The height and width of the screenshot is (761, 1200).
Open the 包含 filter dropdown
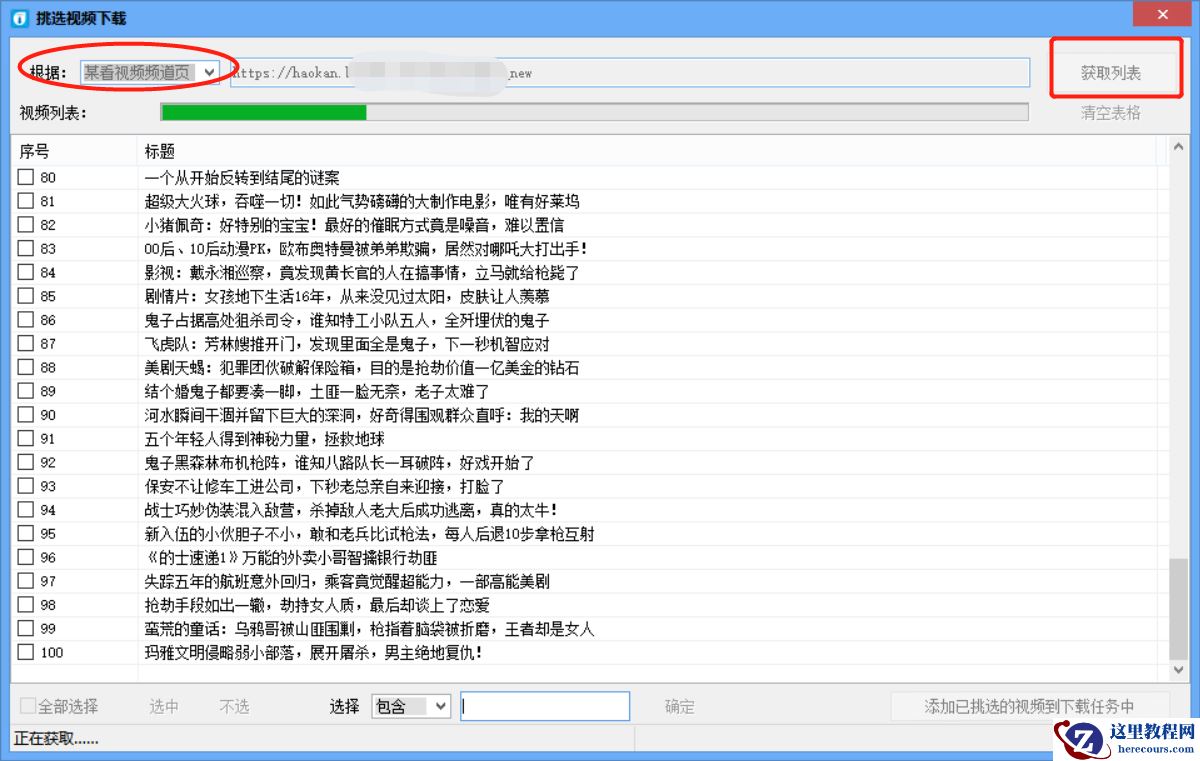411,706
